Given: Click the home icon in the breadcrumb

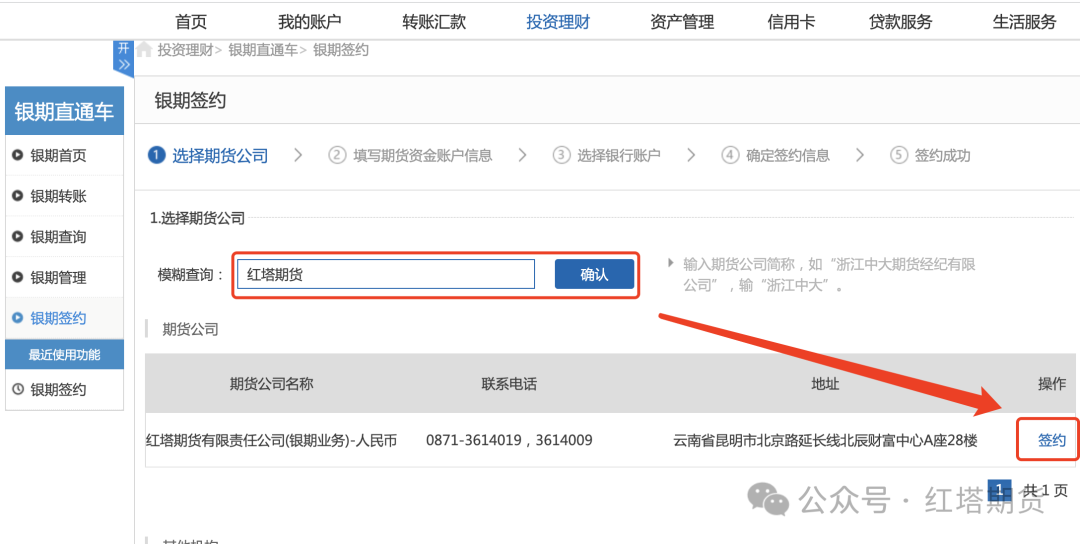Looking at the screenshot, I should (x=144, y=50).
